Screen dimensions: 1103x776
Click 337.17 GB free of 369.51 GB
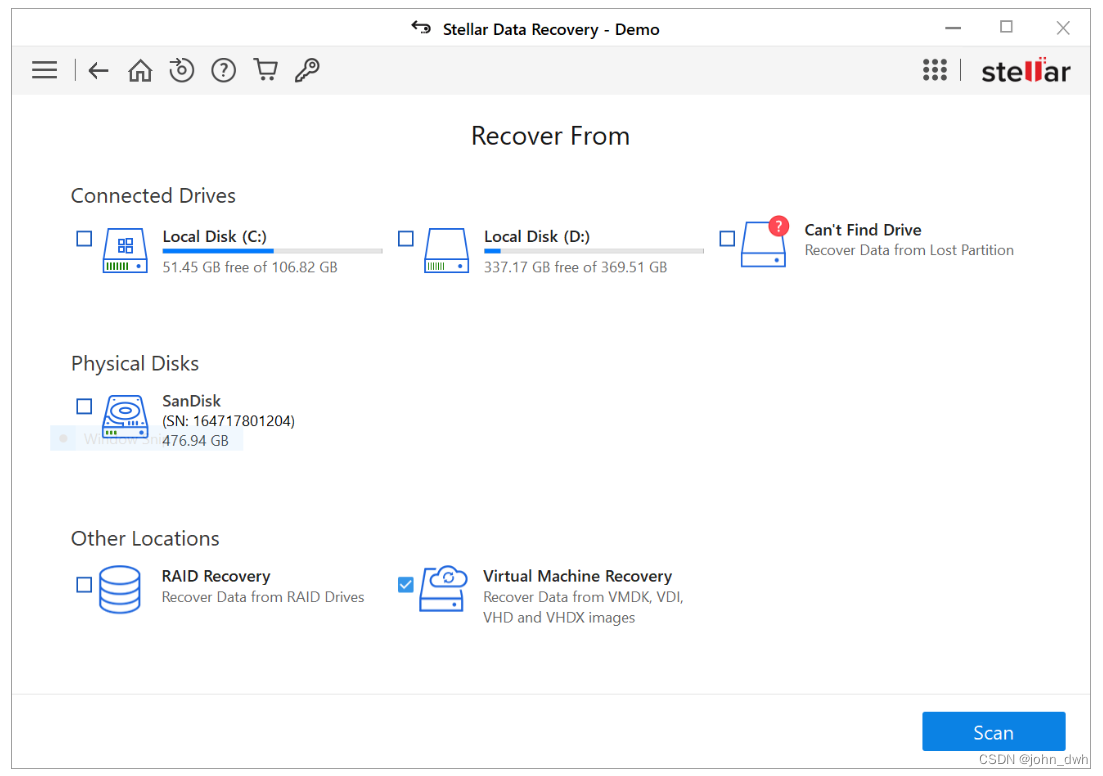[575, 267]
